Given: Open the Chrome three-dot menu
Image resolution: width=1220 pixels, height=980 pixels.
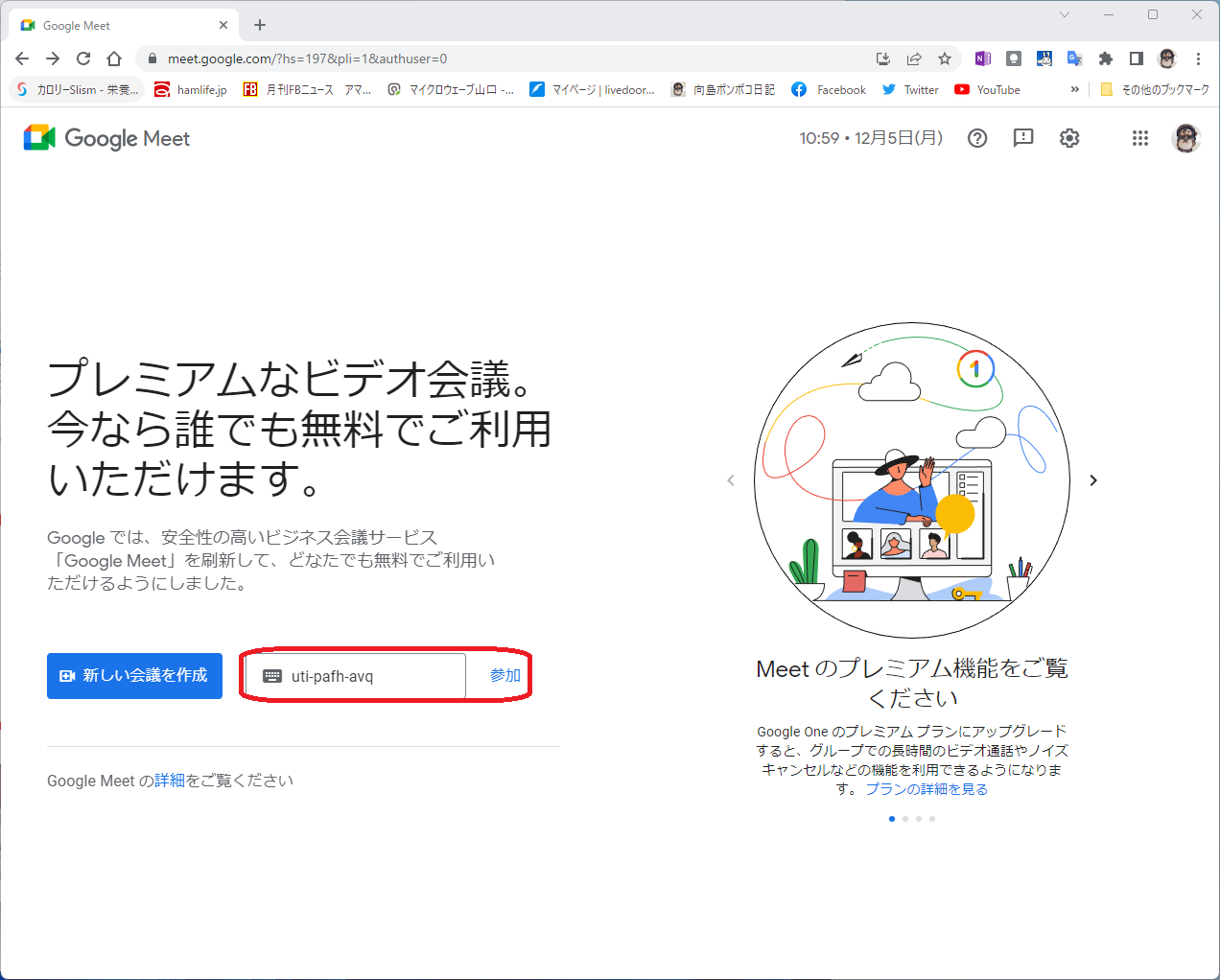Looking at the screenshot, I should click(x=1198, y=58).
